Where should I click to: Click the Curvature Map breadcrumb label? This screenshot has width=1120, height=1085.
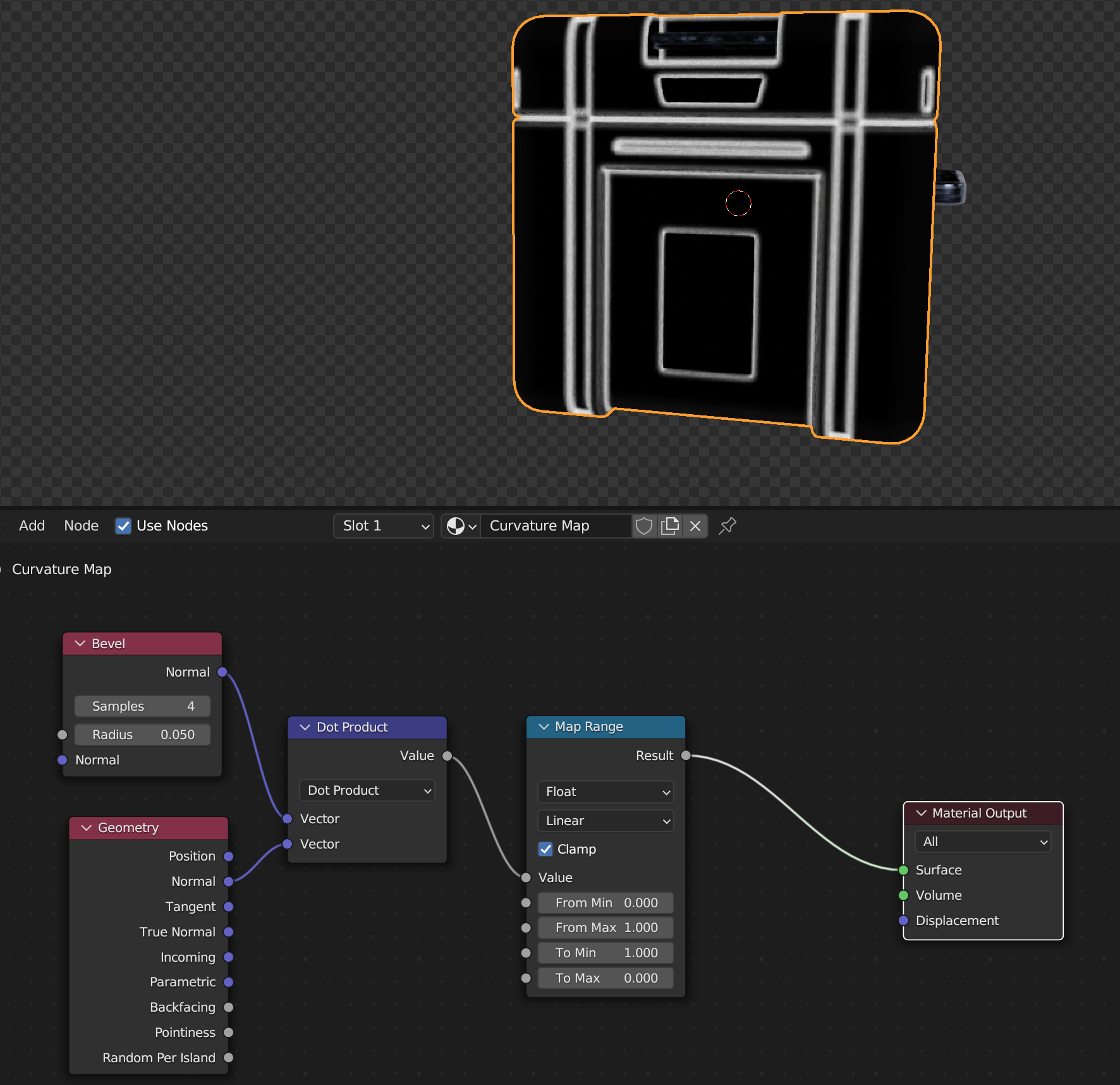pyautogui.click(x=61, y=569)
